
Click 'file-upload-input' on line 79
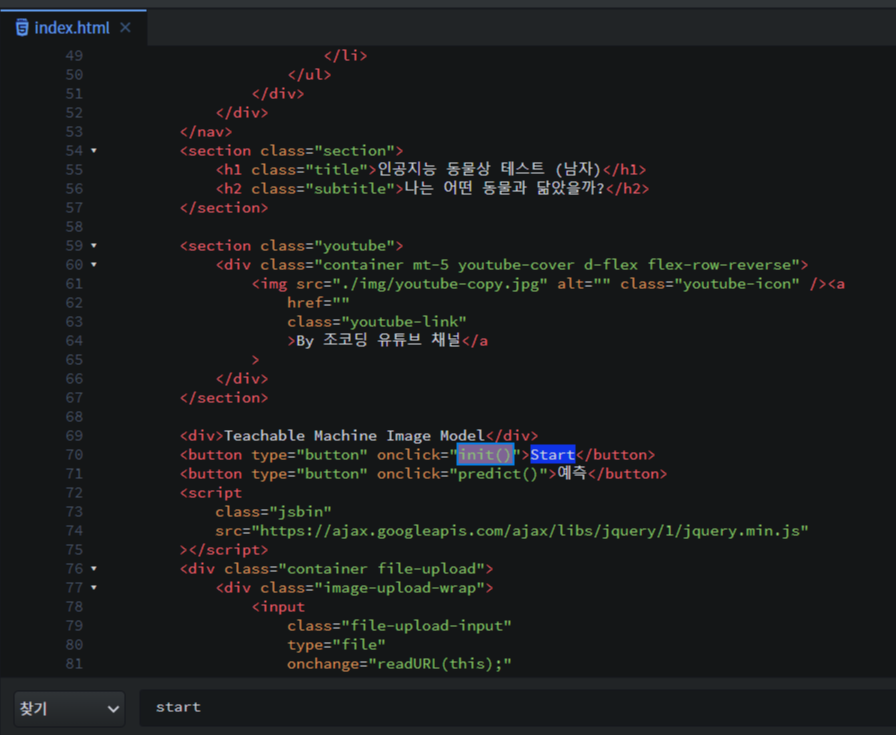(x=426, y=626)
